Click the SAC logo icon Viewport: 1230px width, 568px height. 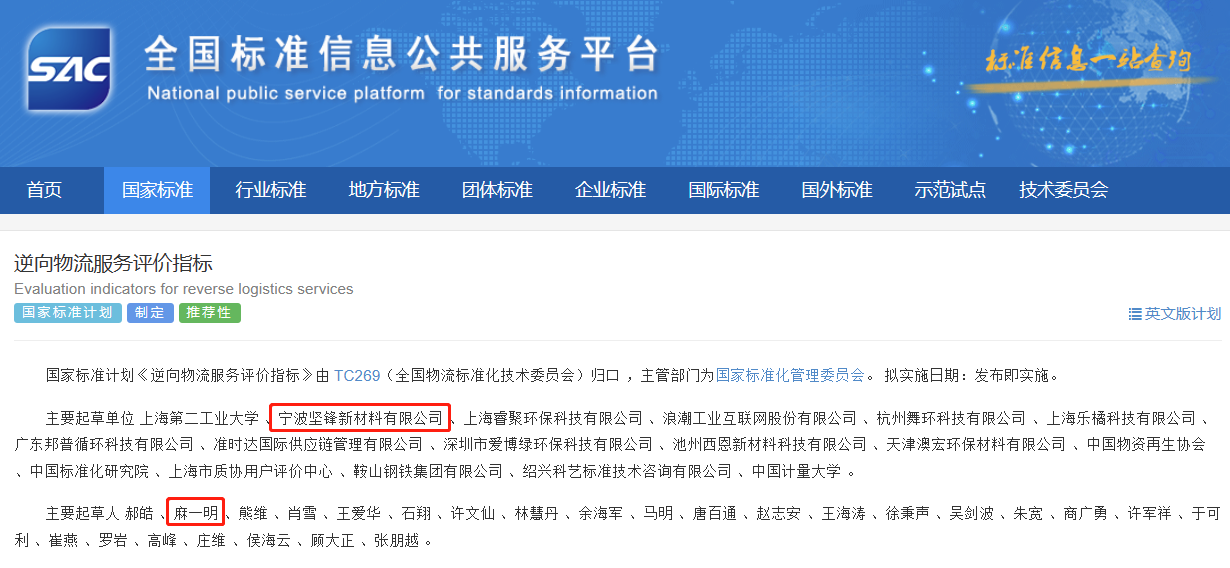tap(70, 68)
